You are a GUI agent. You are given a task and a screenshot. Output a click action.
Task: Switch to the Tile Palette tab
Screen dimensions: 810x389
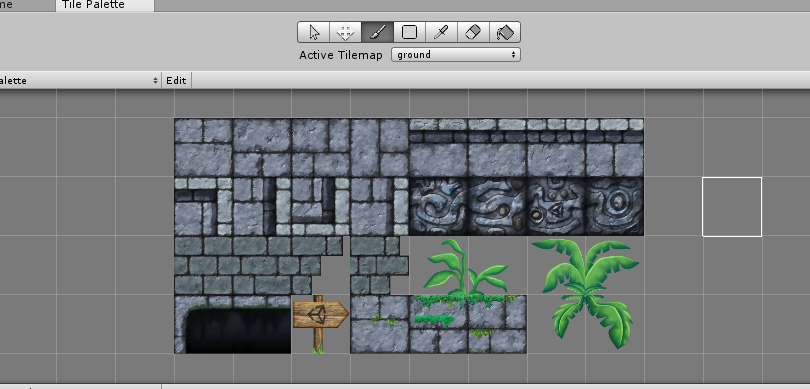(105, 5)
